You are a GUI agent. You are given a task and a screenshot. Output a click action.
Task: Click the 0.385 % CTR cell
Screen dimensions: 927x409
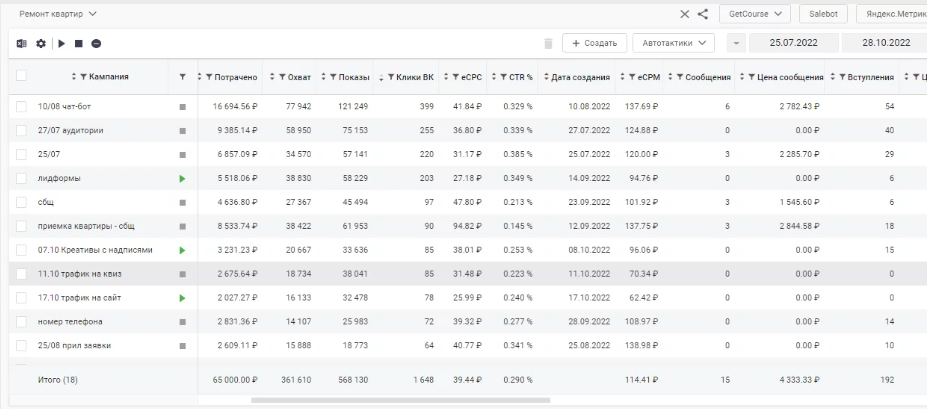(x=518, y=154)
